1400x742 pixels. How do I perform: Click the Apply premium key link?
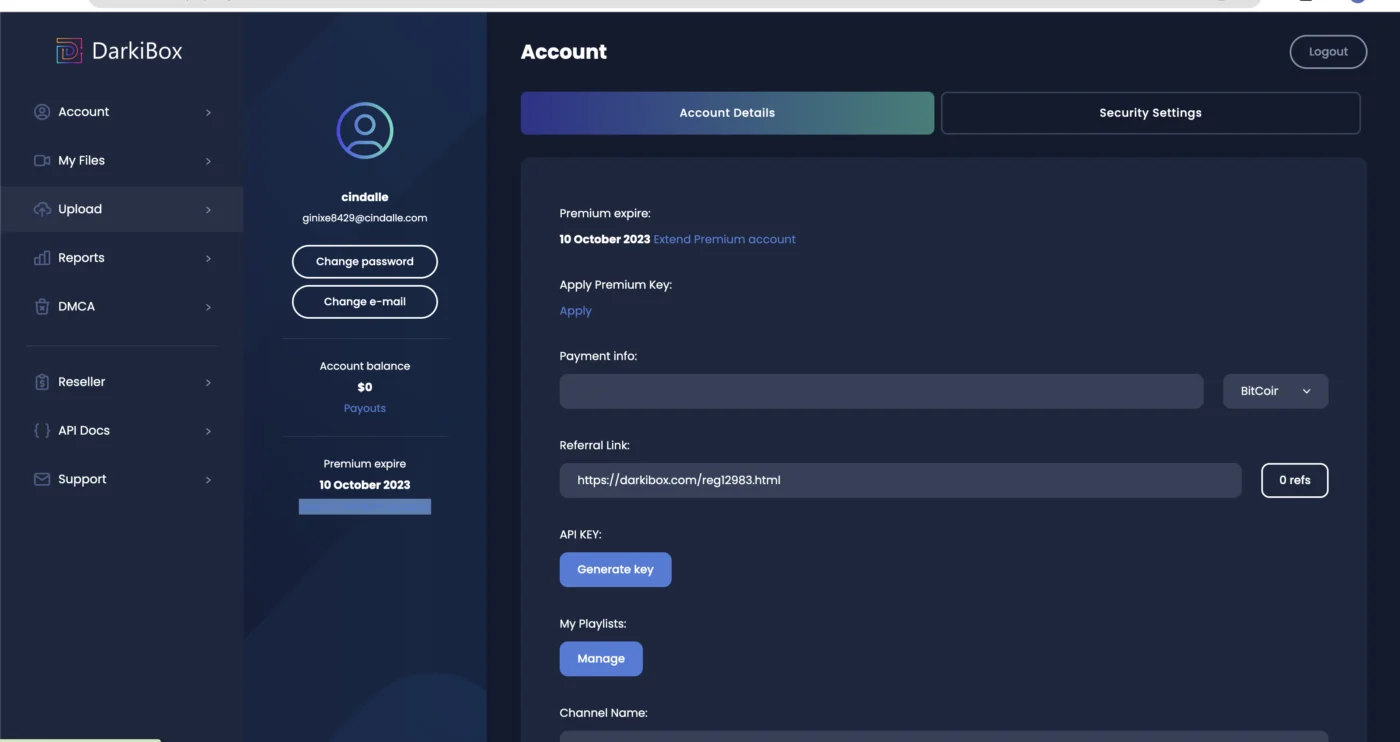point(575,311)
